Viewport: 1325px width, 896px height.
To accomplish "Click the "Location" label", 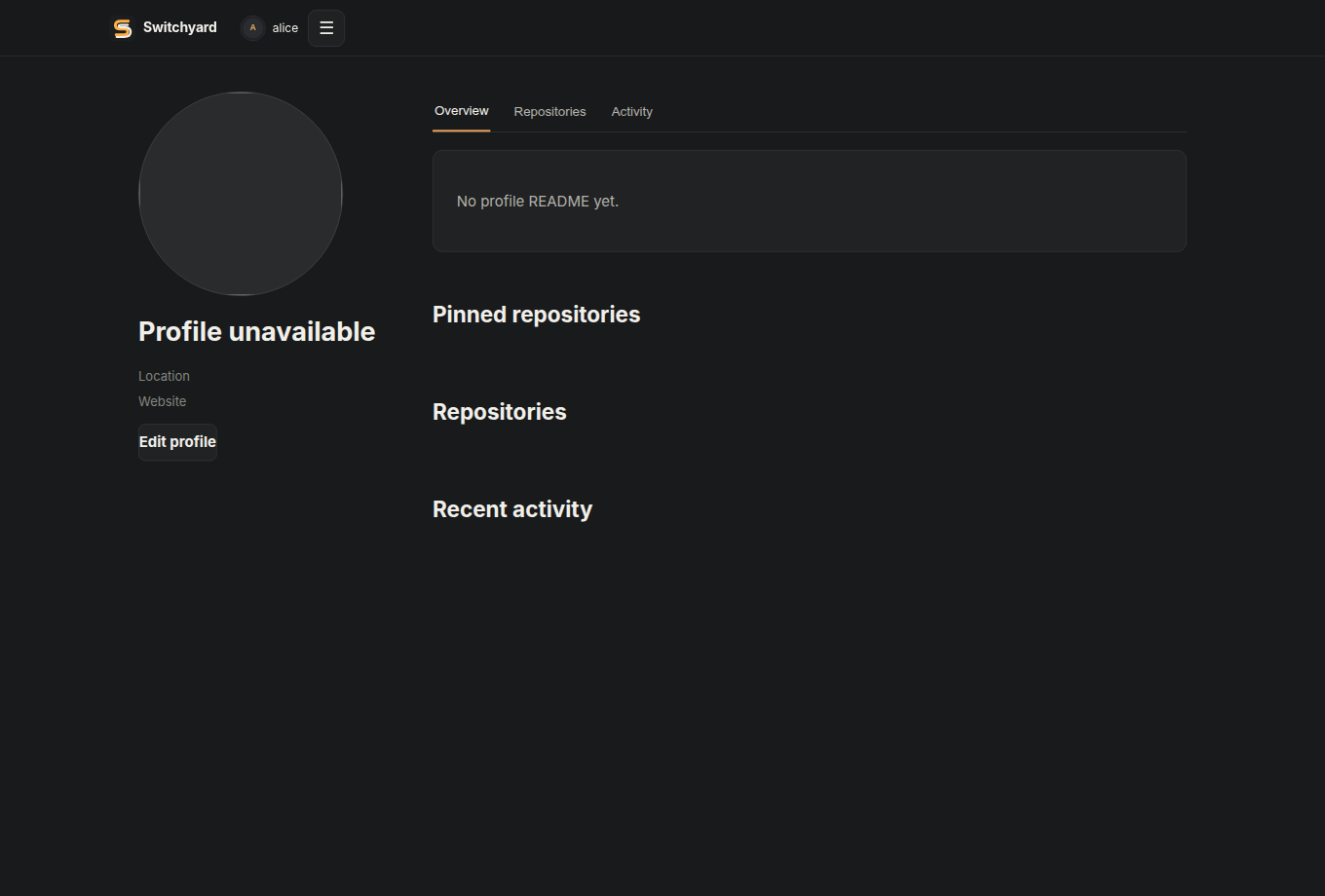I will tap(164, 376).
